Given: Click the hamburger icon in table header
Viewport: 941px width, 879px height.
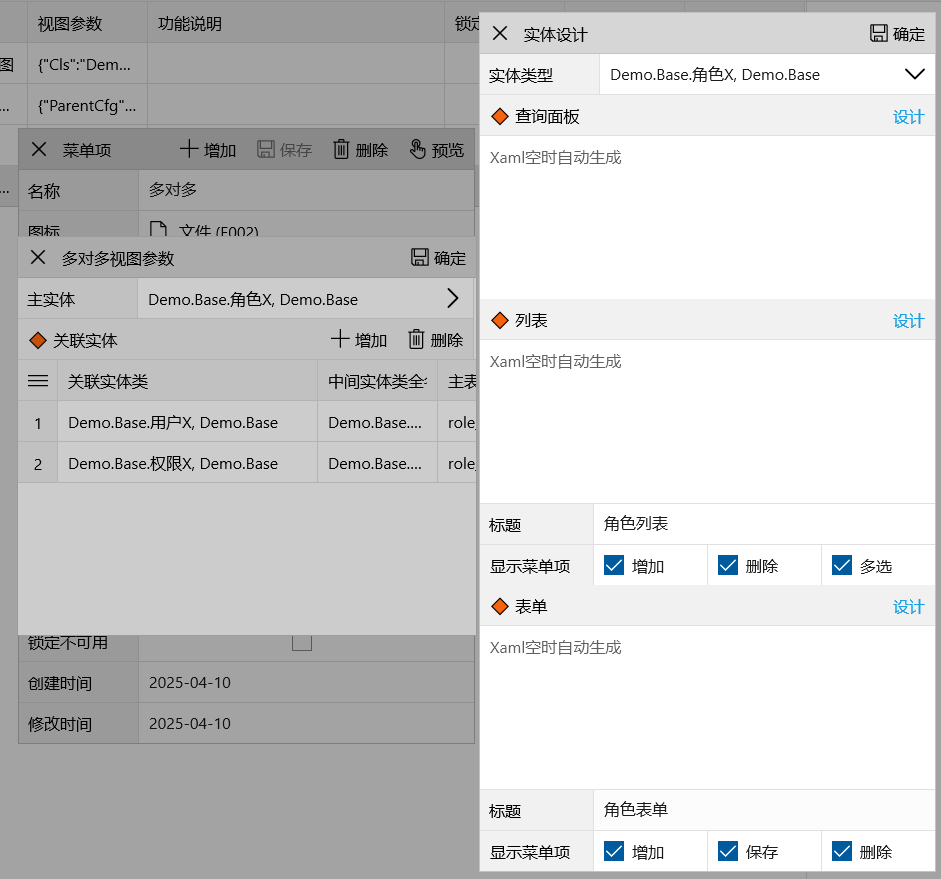Looking at the screenshot, I should pos(38,381).
